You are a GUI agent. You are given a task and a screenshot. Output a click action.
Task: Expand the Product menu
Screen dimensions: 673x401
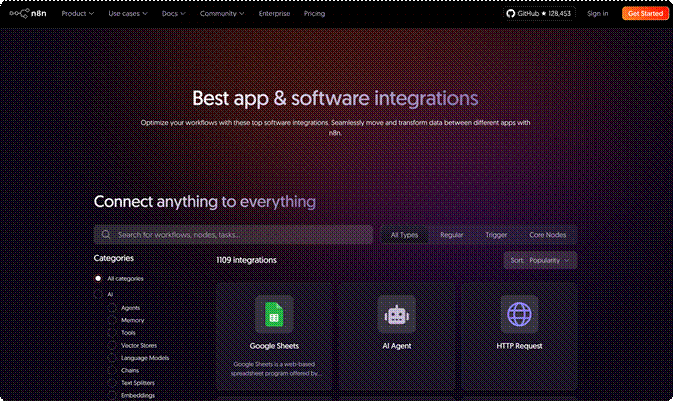pyautogui.click(x=78, y=14)
